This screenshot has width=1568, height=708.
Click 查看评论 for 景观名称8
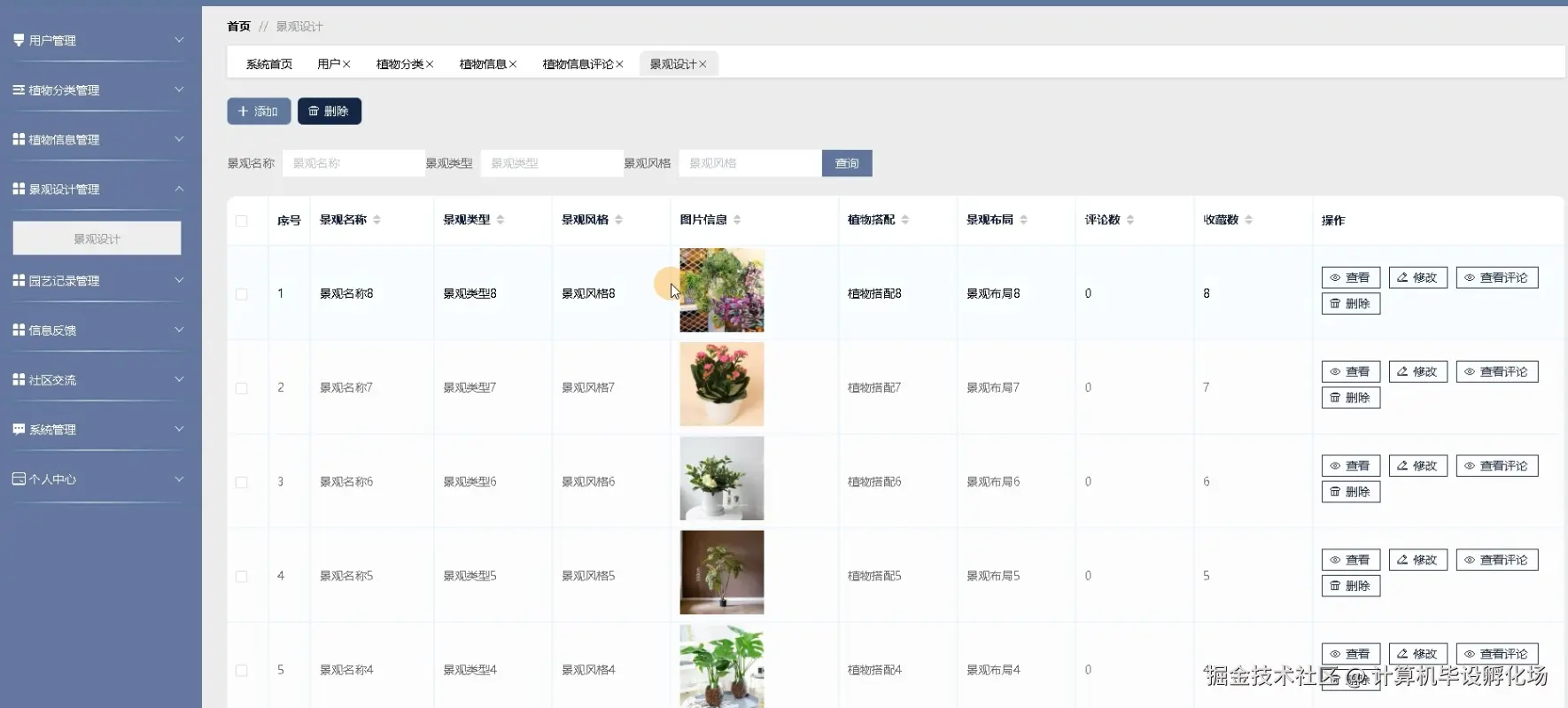point(1497,277)
